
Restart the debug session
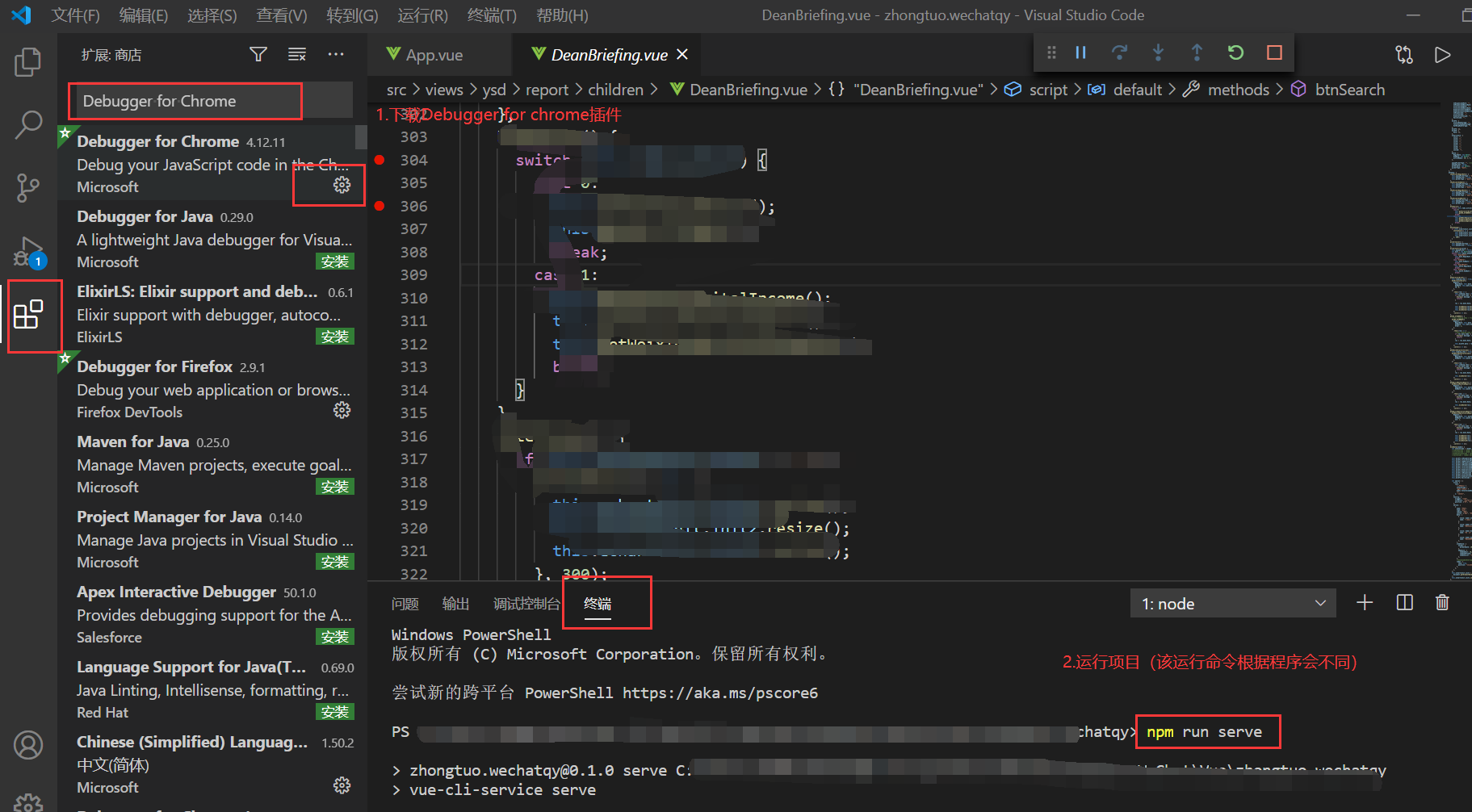[1235, 52]
